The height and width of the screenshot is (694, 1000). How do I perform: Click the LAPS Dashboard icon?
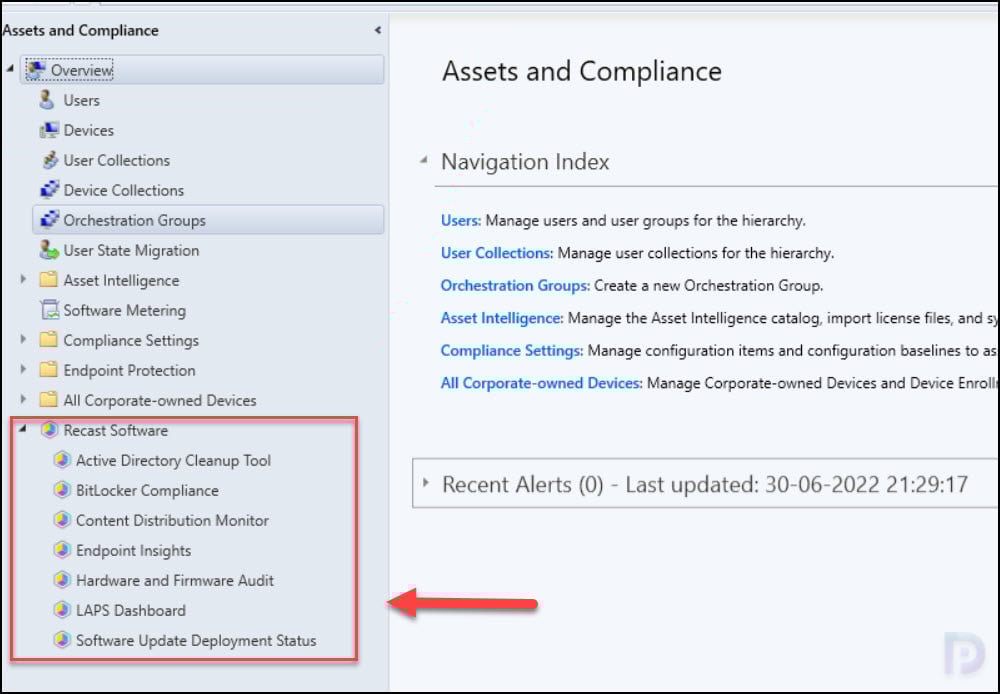pyautogui.click(x=62, y=610)
